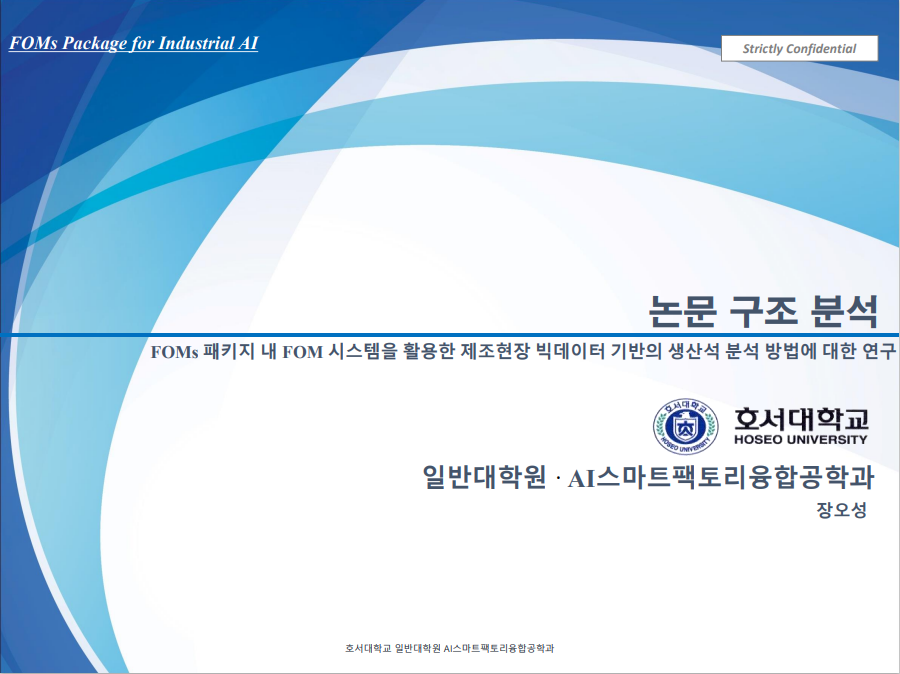900x674 pixels.
Task: Click the 'HOSEO UNIVERSITY' English caption
Action: [x=801, y=440]
